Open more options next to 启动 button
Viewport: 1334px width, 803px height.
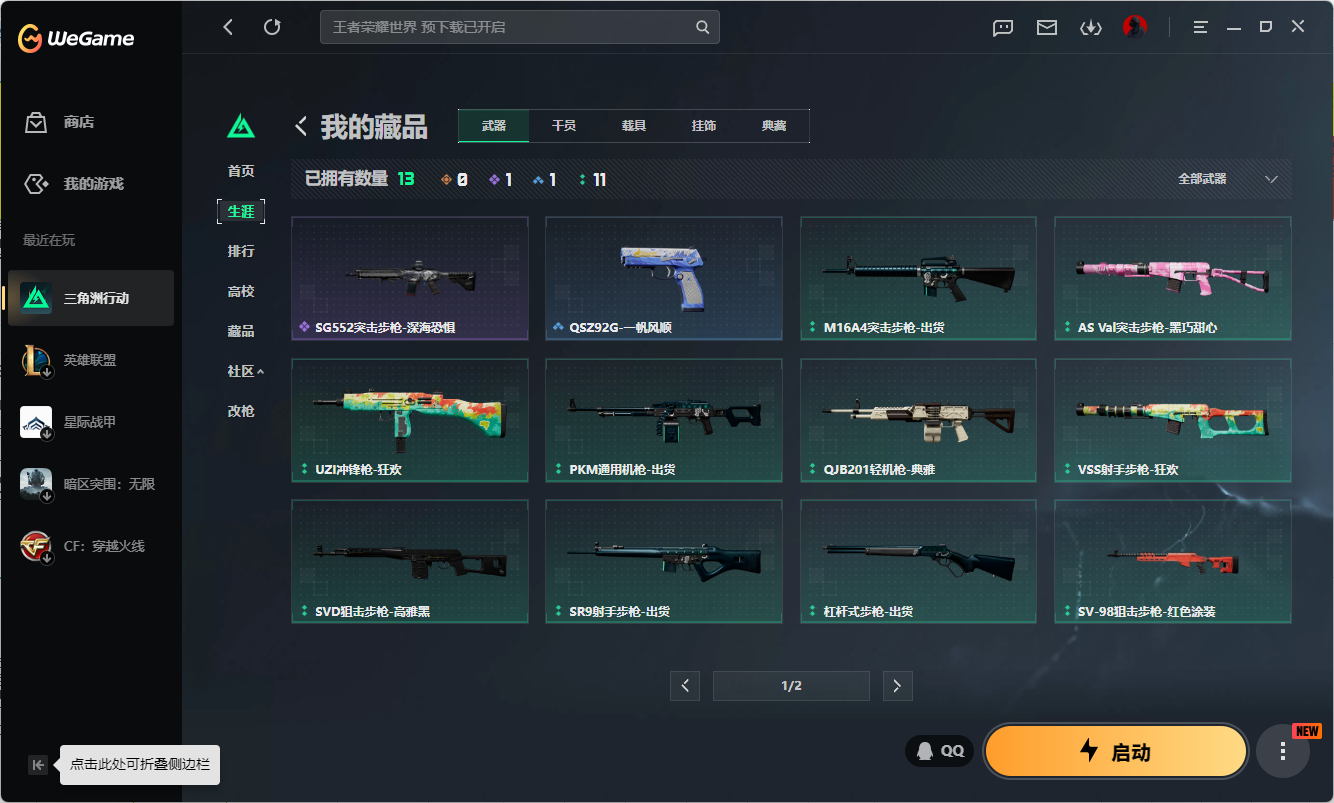1282,751
